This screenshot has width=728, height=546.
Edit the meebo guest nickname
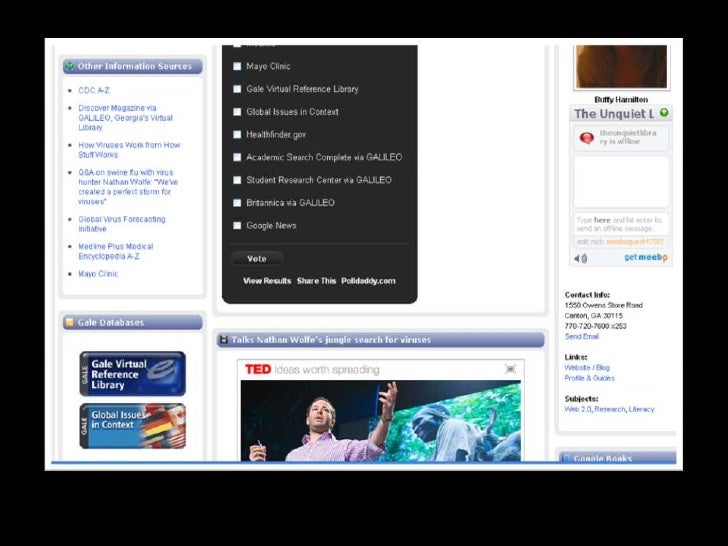[635, 242]
